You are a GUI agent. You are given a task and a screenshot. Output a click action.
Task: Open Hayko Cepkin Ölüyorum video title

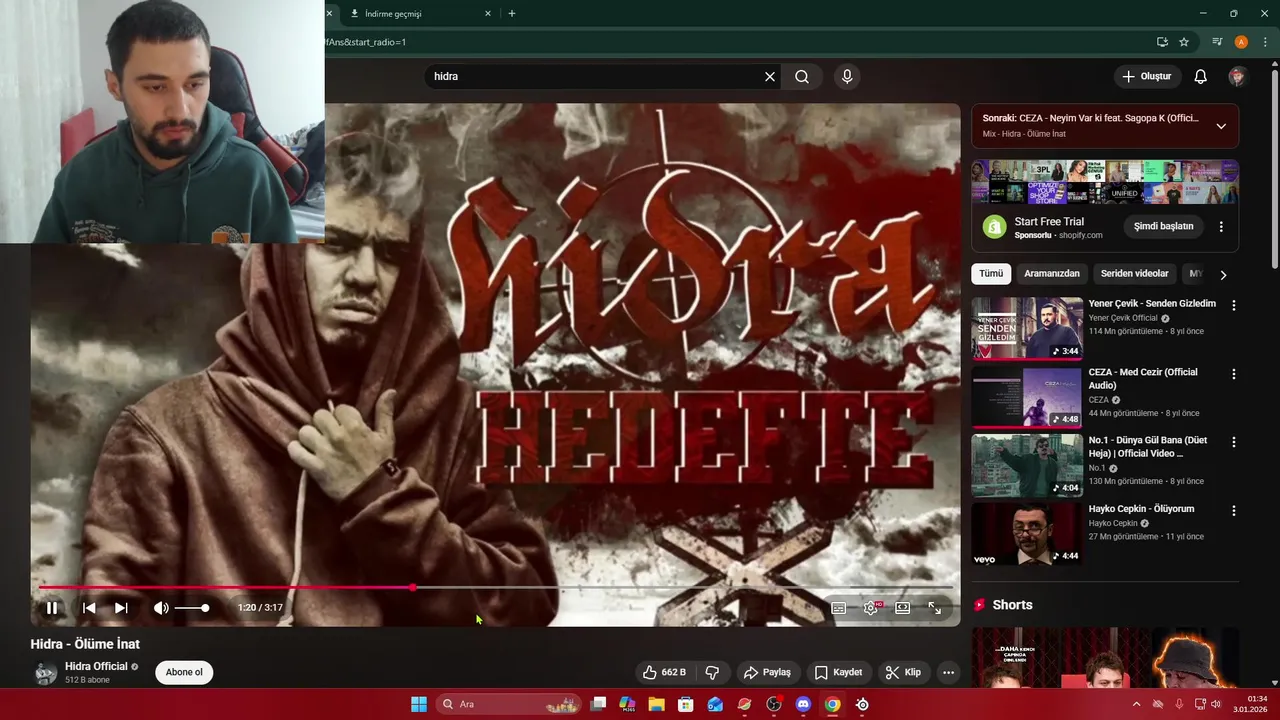(1141, 508)
